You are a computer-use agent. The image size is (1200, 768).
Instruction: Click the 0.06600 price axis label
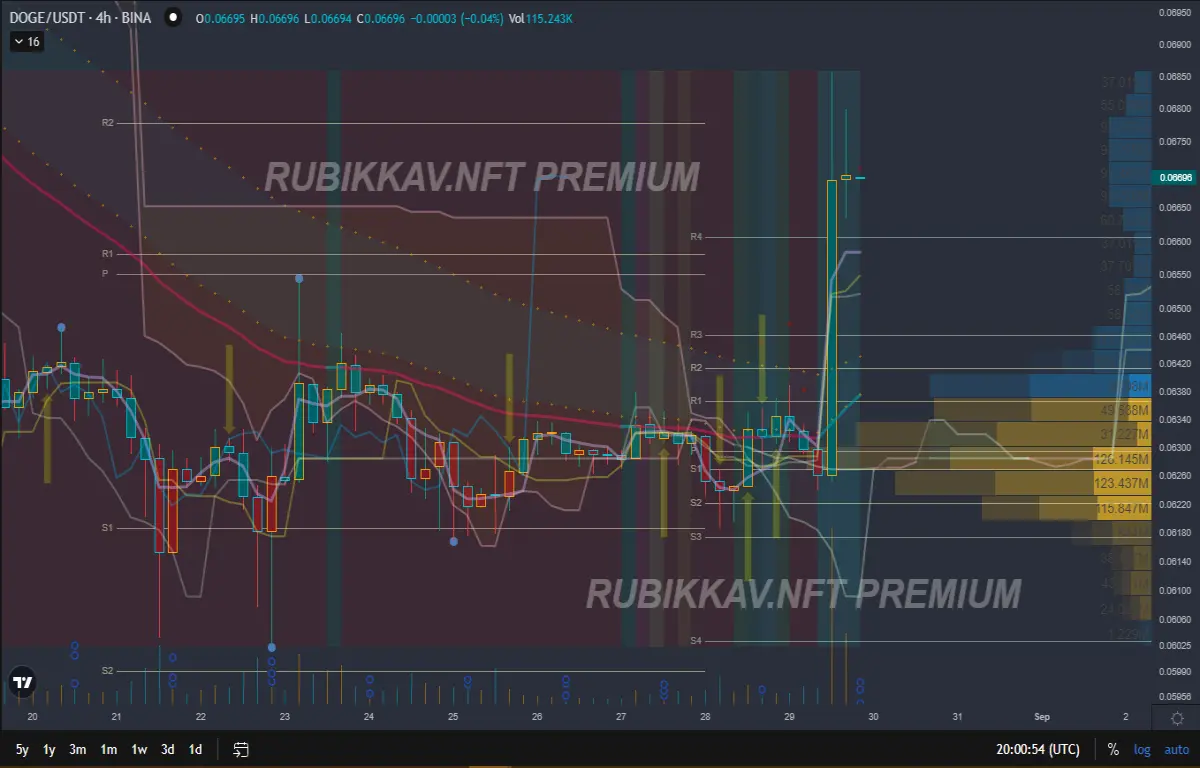pyautogui.click(x=1175, y=241)
